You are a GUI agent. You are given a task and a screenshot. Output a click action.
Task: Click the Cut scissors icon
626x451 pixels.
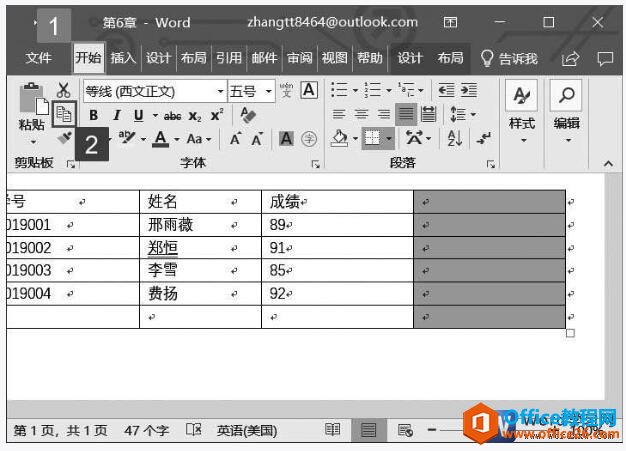[x=63, y=91]
